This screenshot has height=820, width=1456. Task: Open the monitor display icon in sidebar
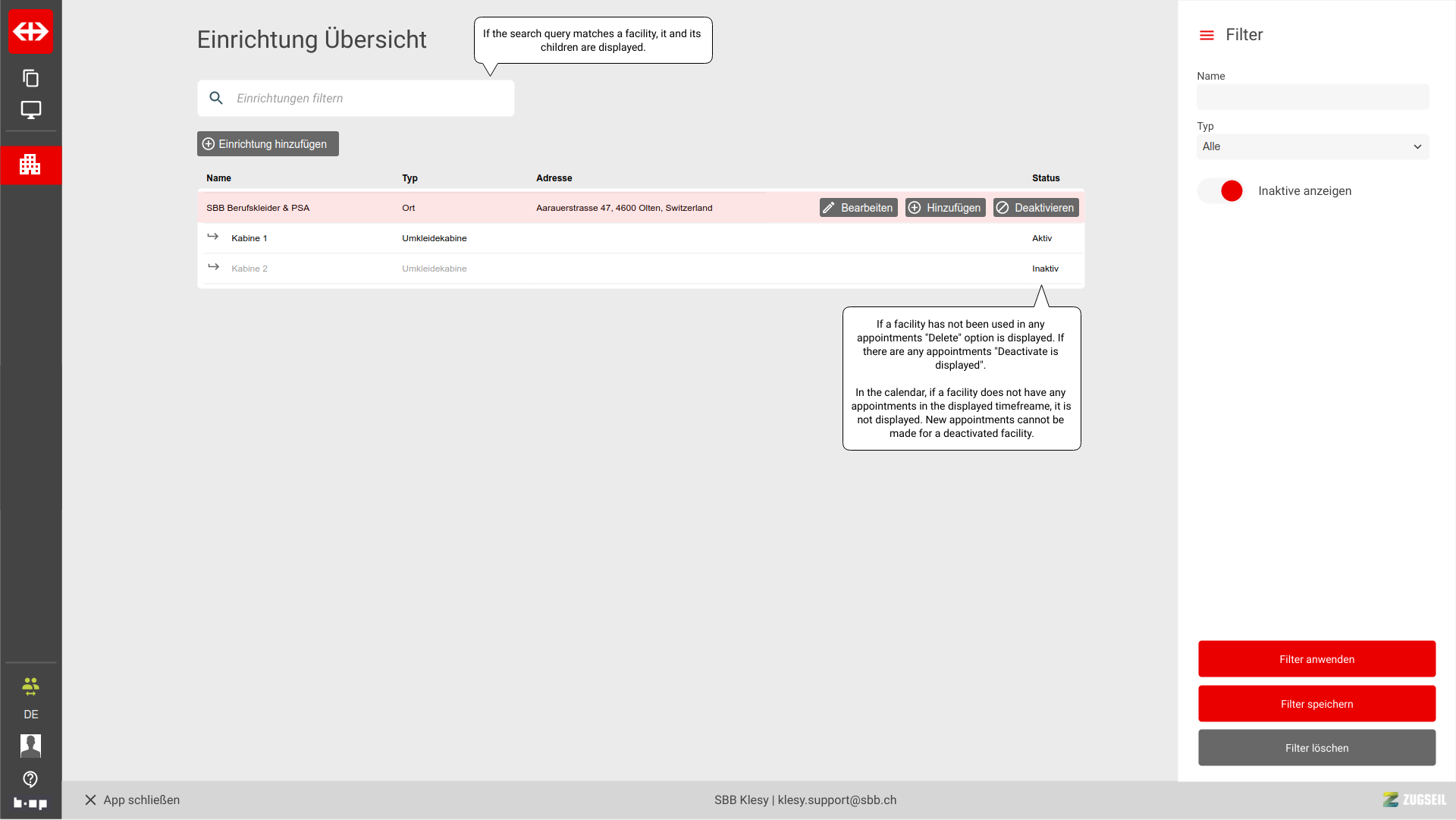coord(31,110)
